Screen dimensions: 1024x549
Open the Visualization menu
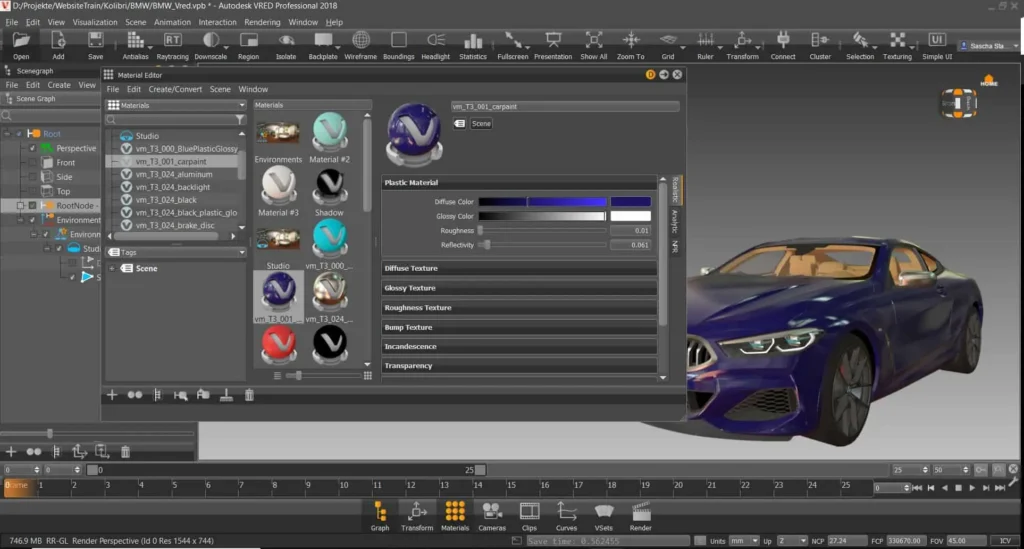pos(95,22)
